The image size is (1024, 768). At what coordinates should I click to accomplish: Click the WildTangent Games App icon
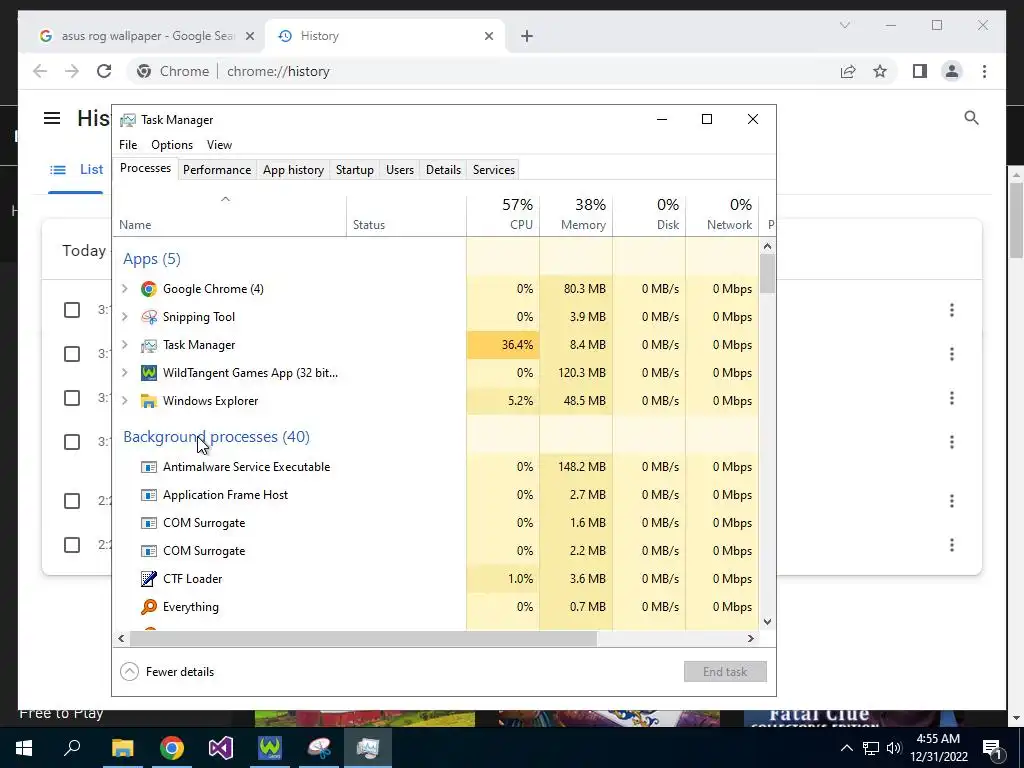(149, 373)
